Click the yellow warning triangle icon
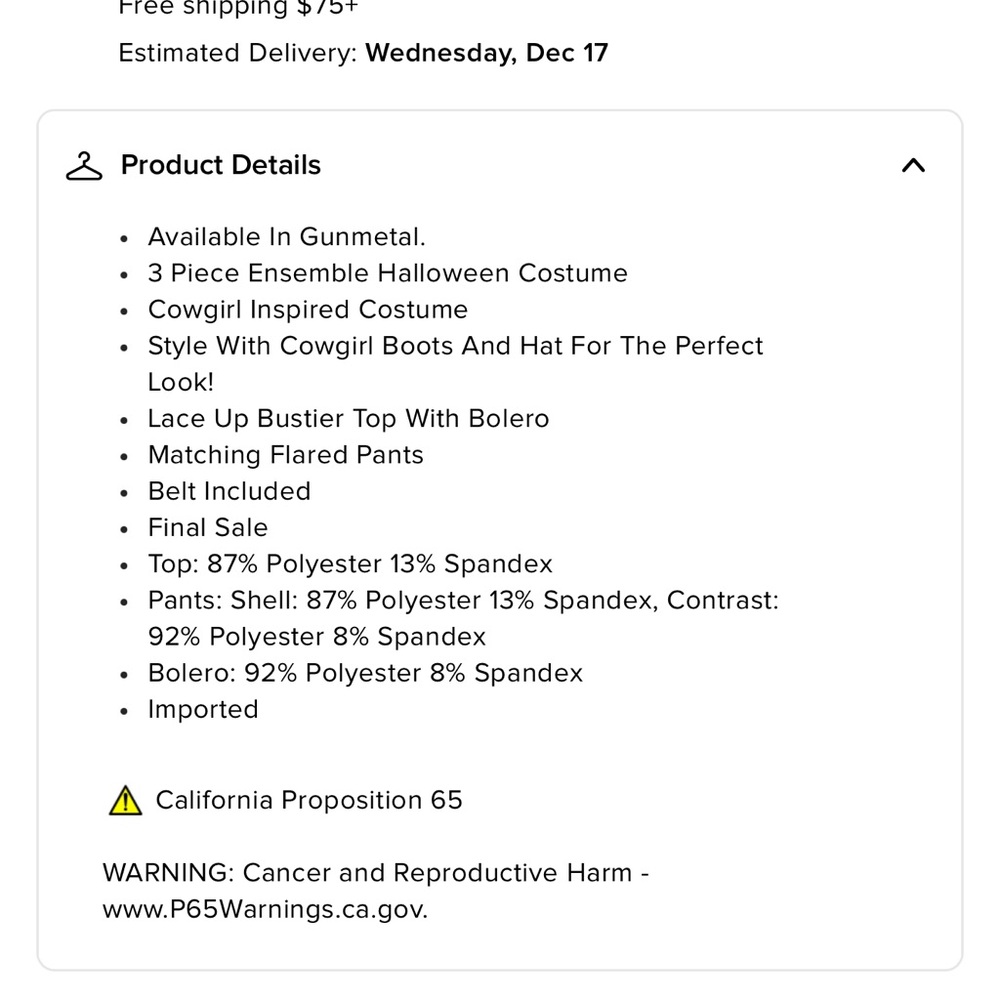The width and height of the screenshot is (1000, 1000). click(126, 801)
